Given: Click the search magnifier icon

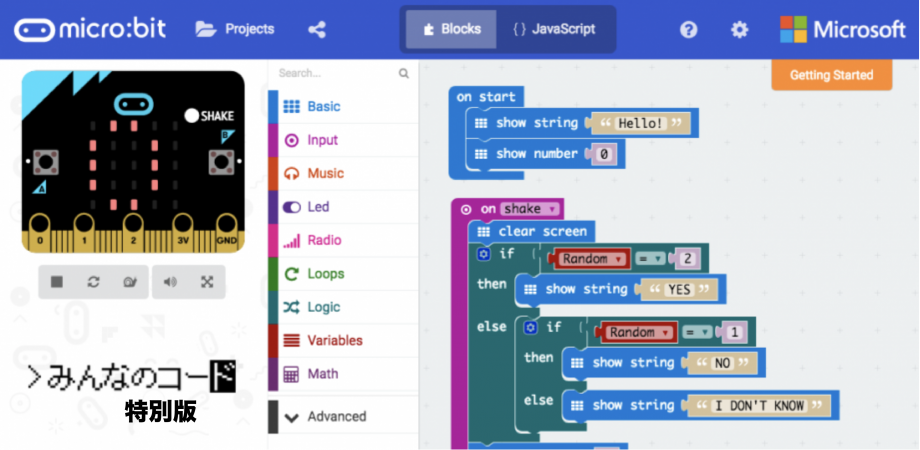Looking at the screenshot, I should (x=404, y=73).
